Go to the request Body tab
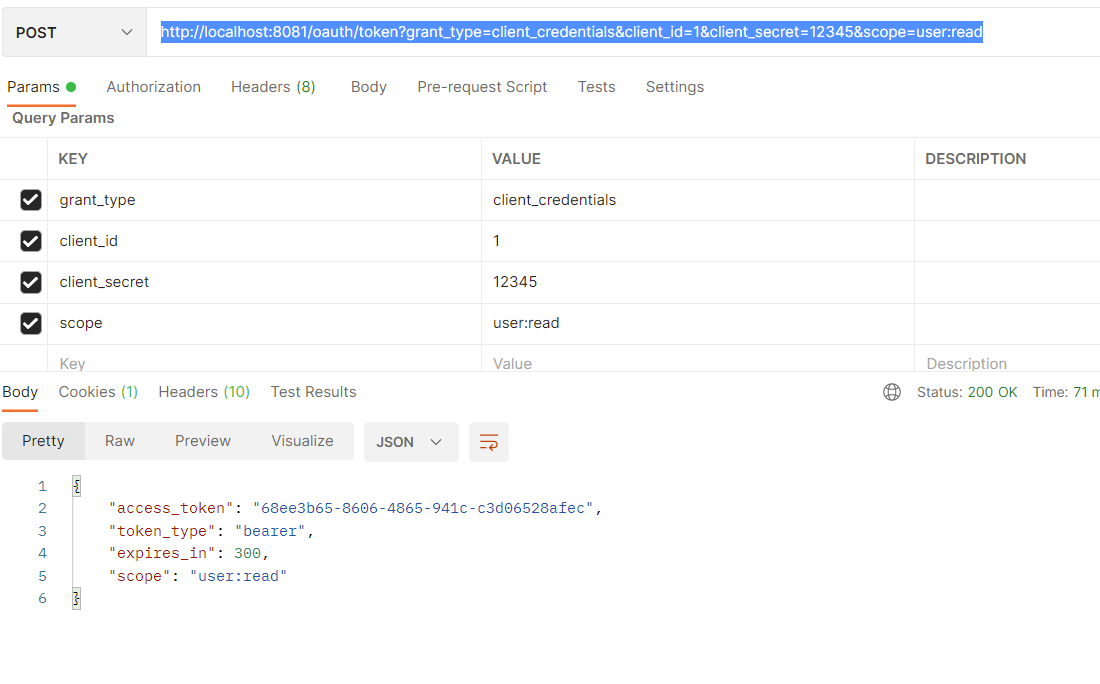The height and width of the screenshot is (684, 1100). pos(368,87)
